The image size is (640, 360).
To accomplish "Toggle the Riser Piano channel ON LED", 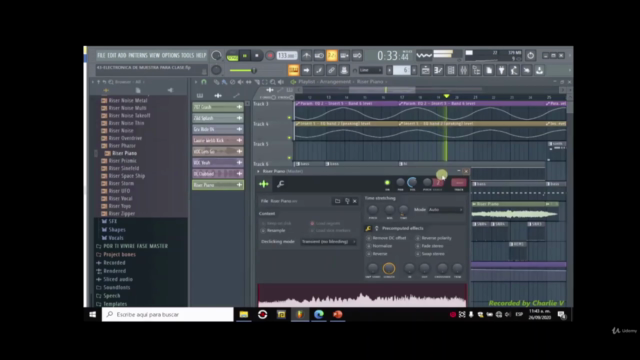I will [x=387, y=182].
